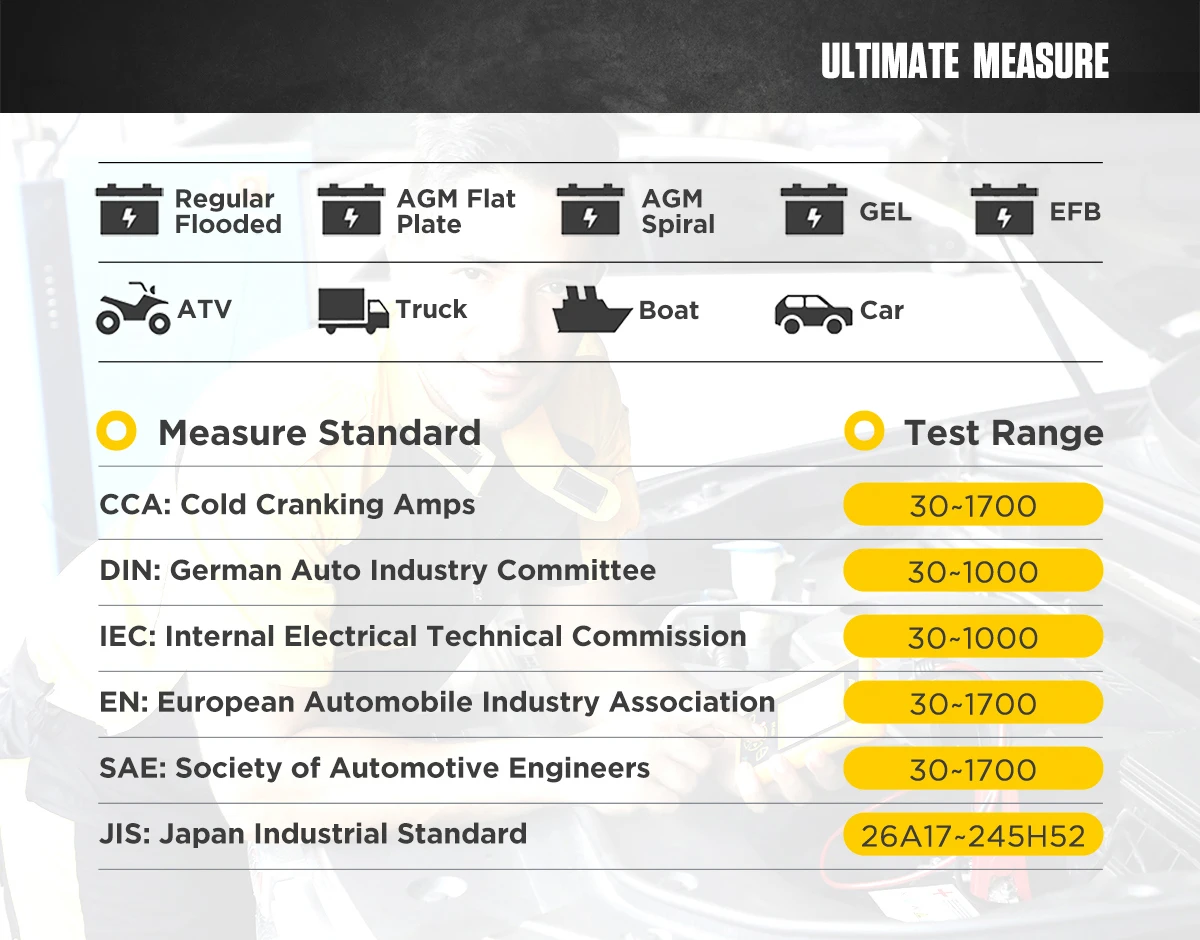1200x940 pixels.
Task: Choose the Car vehicle icon
Action: click(813, 313)
